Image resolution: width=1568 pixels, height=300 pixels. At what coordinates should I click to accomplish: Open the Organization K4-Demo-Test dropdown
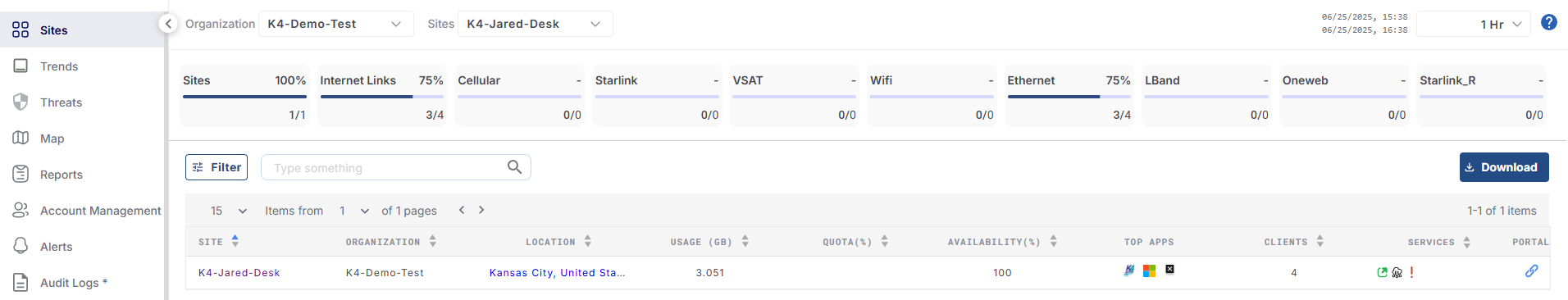pos(336,24)
